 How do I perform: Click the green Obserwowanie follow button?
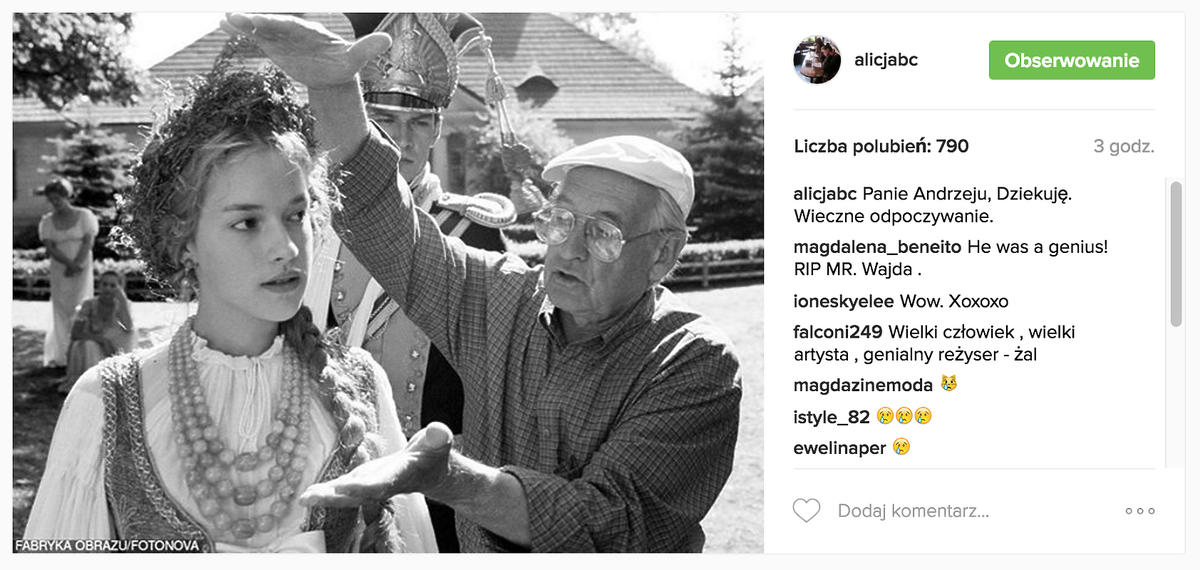point(1072,60)
